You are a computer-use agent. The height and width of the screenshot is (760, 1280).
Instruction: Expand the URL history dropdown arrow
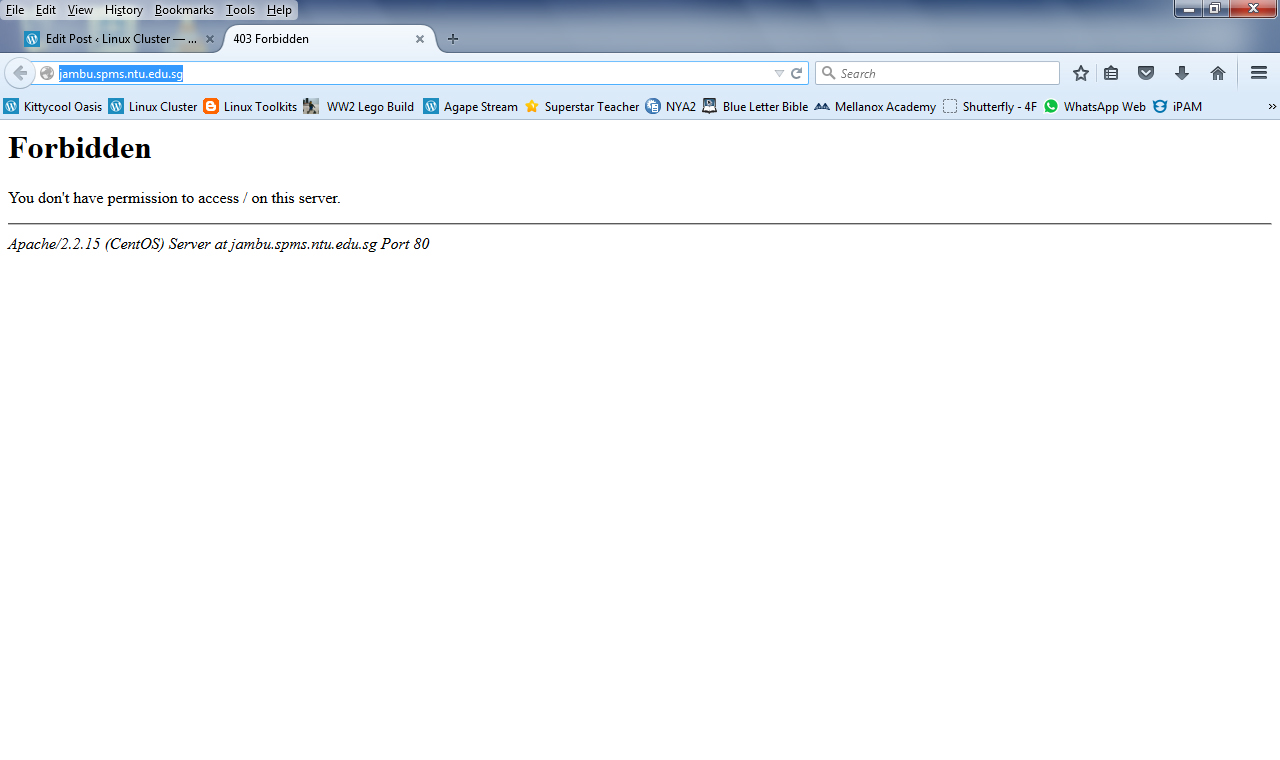point(779,73)
